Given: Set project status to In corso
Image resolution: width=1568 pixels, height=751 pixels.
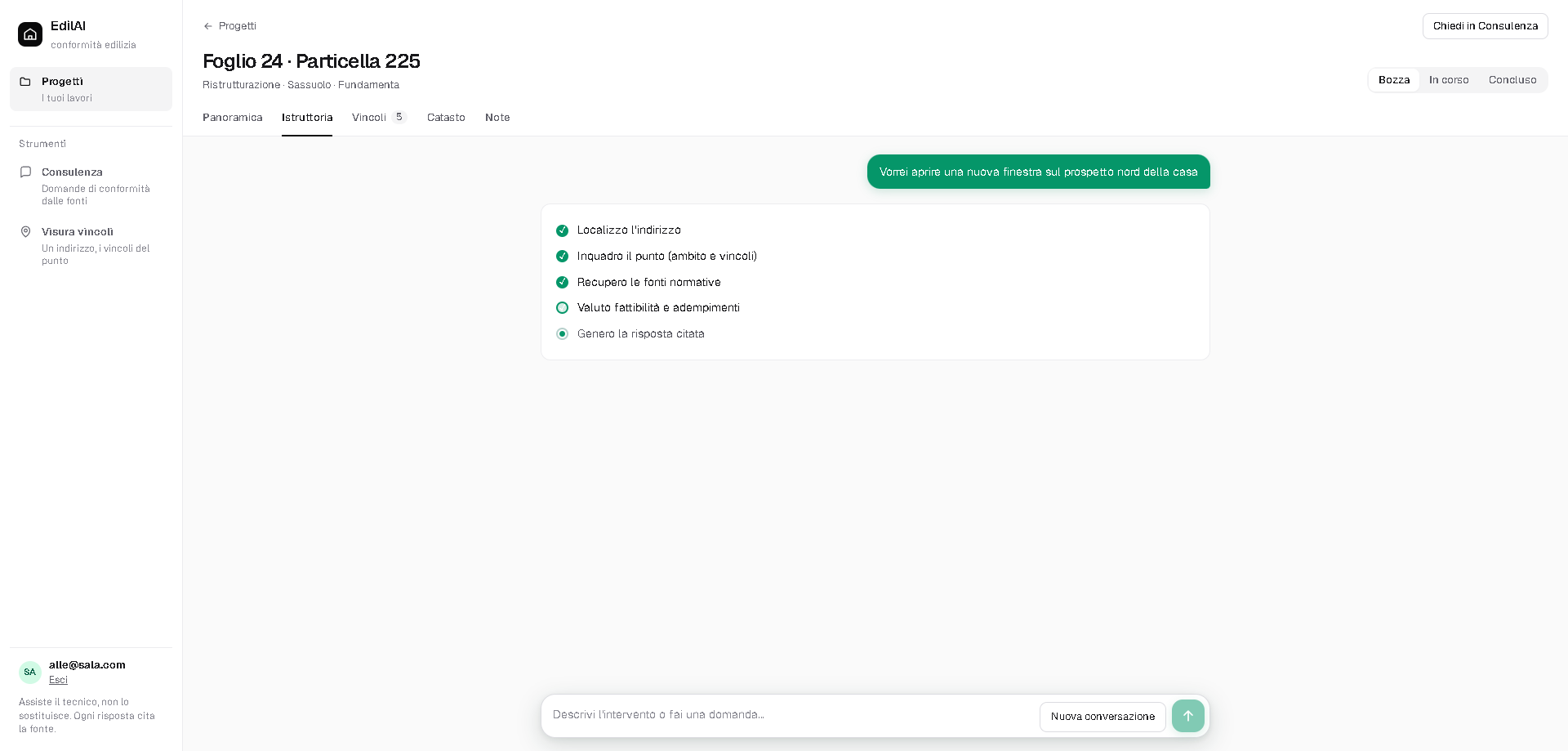Looking at the screenshot, I should tap(1449, 80).
